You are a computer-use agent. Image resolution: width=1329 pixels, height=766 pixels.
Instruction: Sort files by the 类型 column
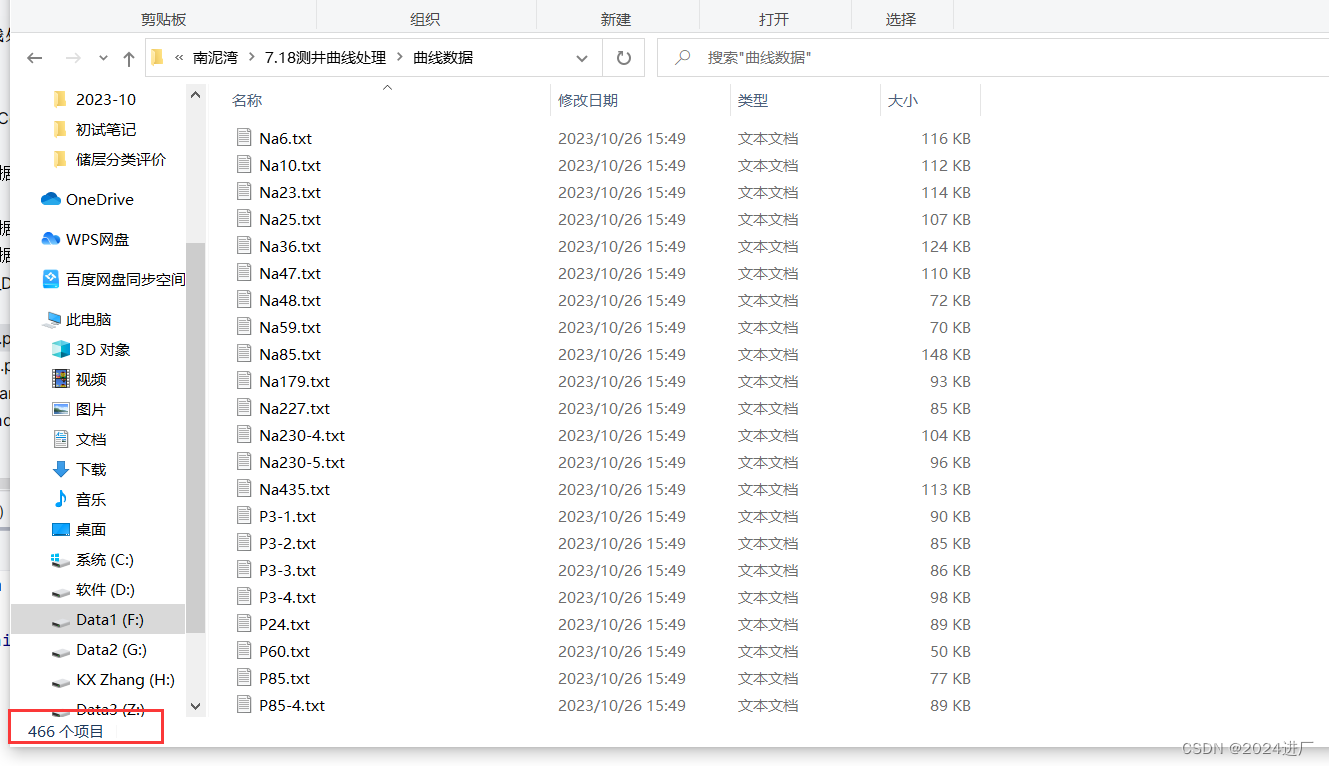(753, 101)
